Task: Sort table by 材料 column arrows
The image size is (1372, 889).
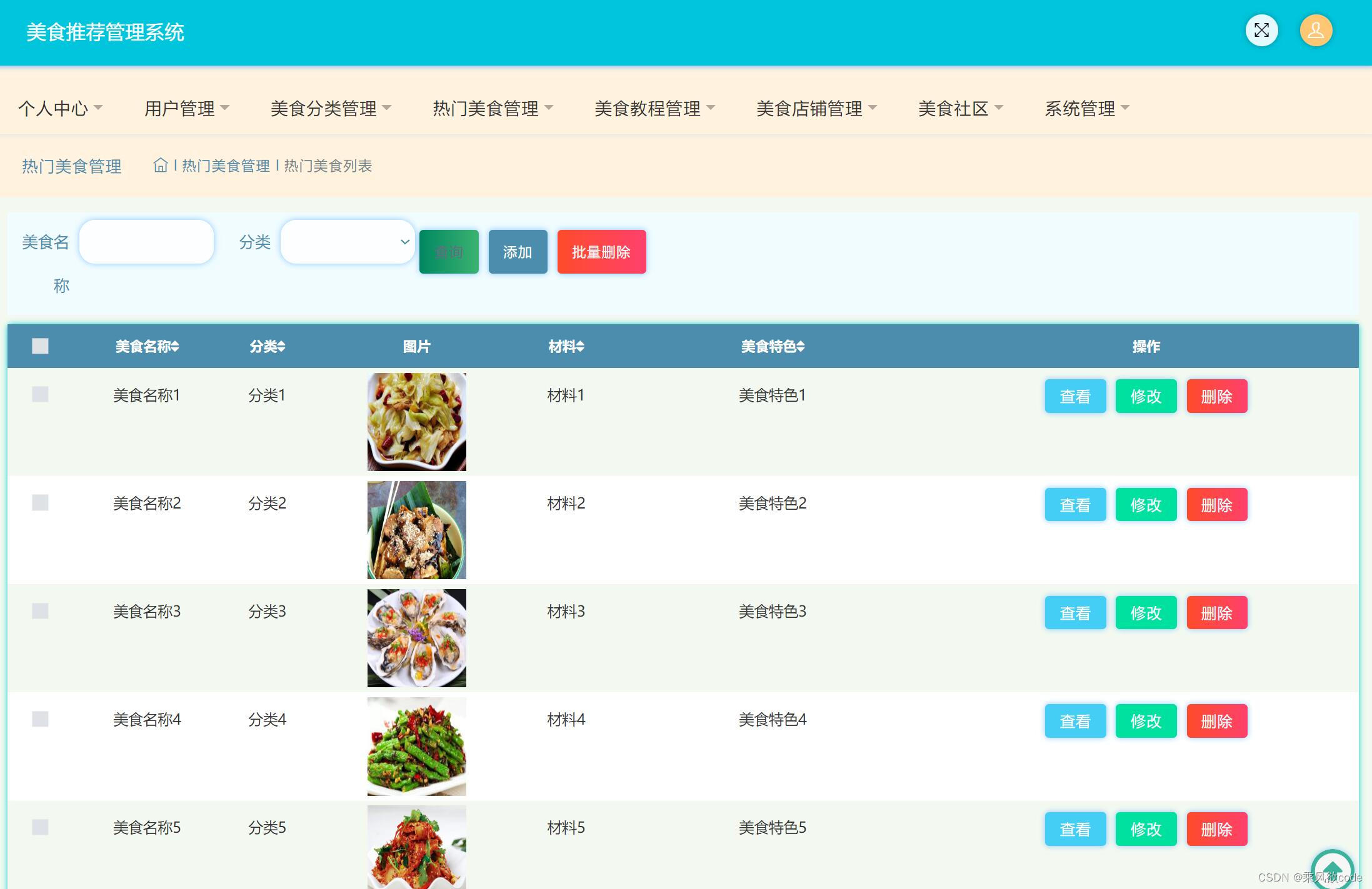Action: (x=581, y=346)
